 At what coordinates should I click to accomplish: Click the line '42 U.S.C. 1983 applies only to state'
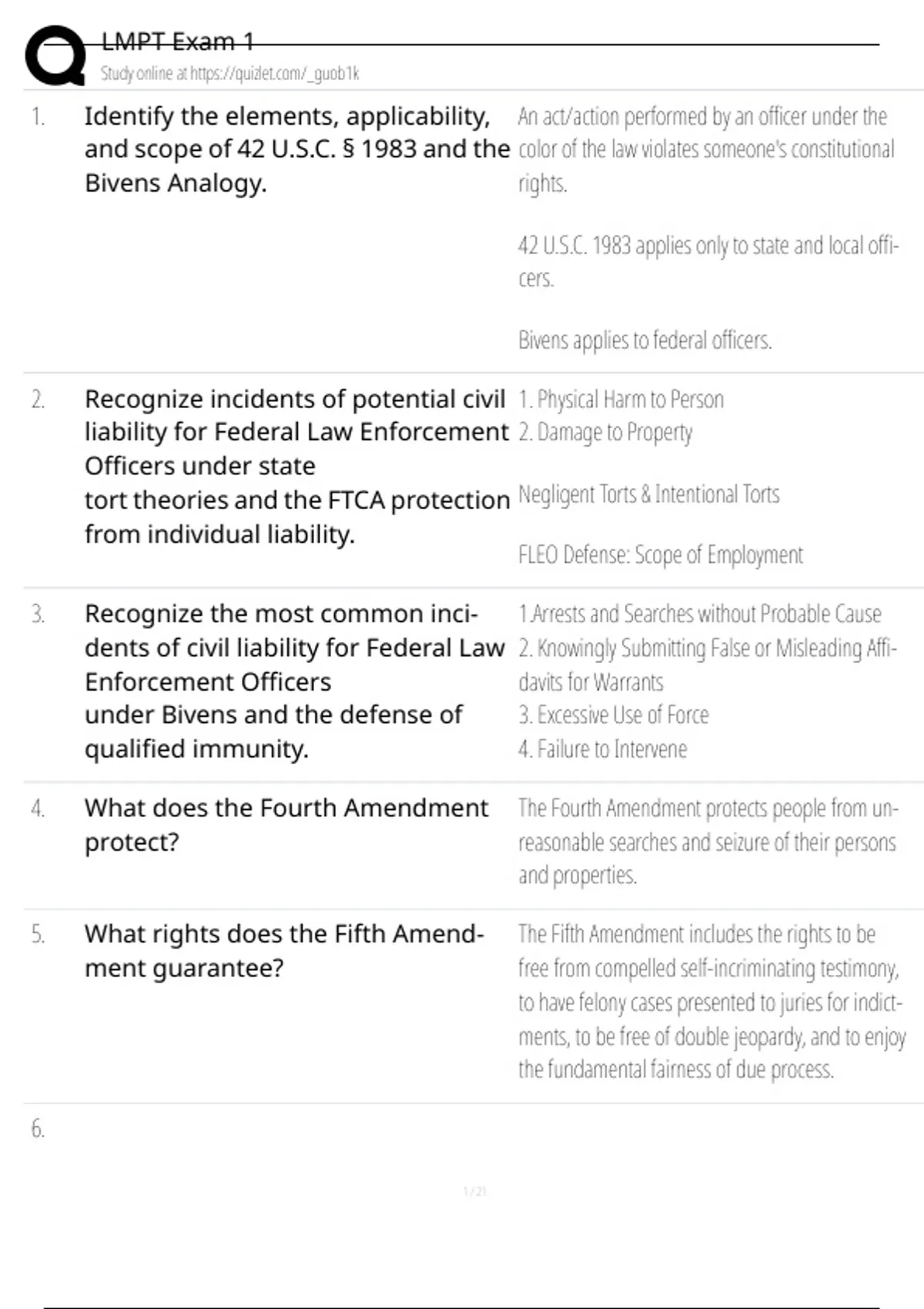pyautogui.click(x=707, y=246)
